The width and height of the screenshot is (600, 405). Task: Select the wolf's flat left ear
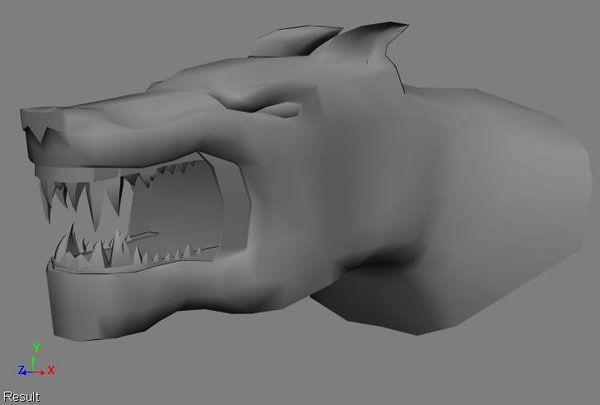click(x=295, y=41)
